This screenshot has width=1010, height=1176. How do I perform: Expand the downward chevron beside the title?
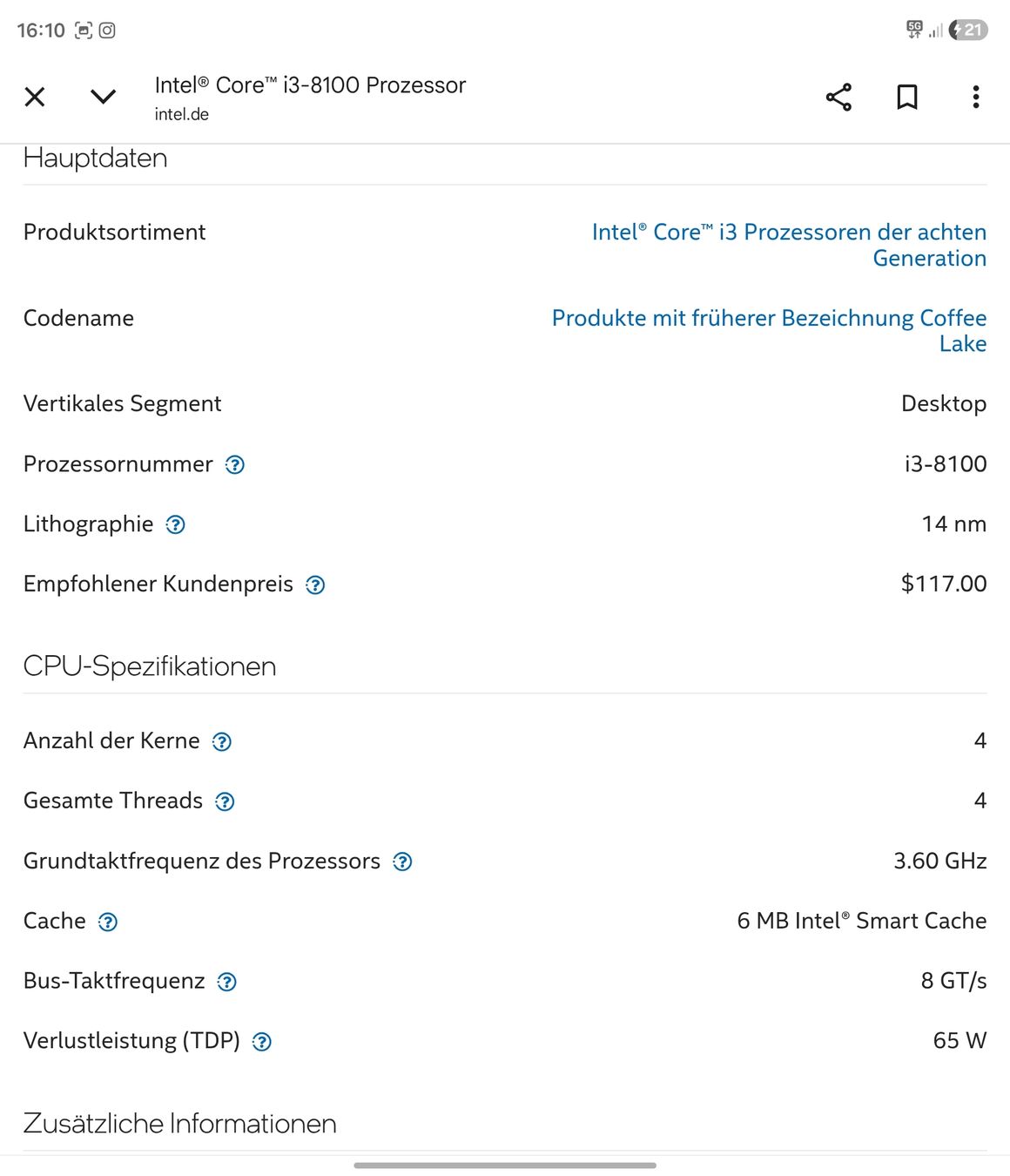click(104, 97)
